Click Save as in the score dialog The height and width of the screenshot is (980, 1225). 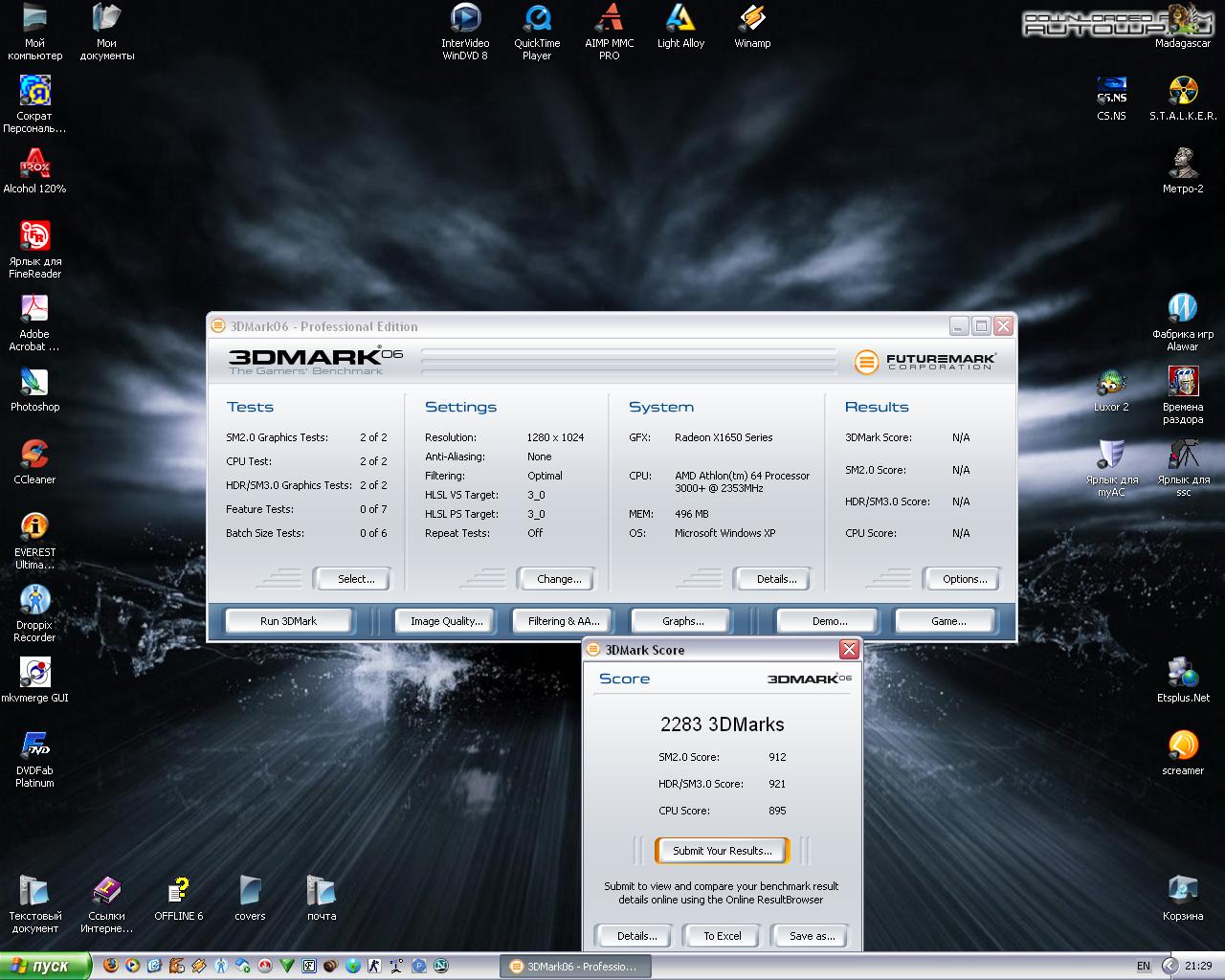pos(812,936)
